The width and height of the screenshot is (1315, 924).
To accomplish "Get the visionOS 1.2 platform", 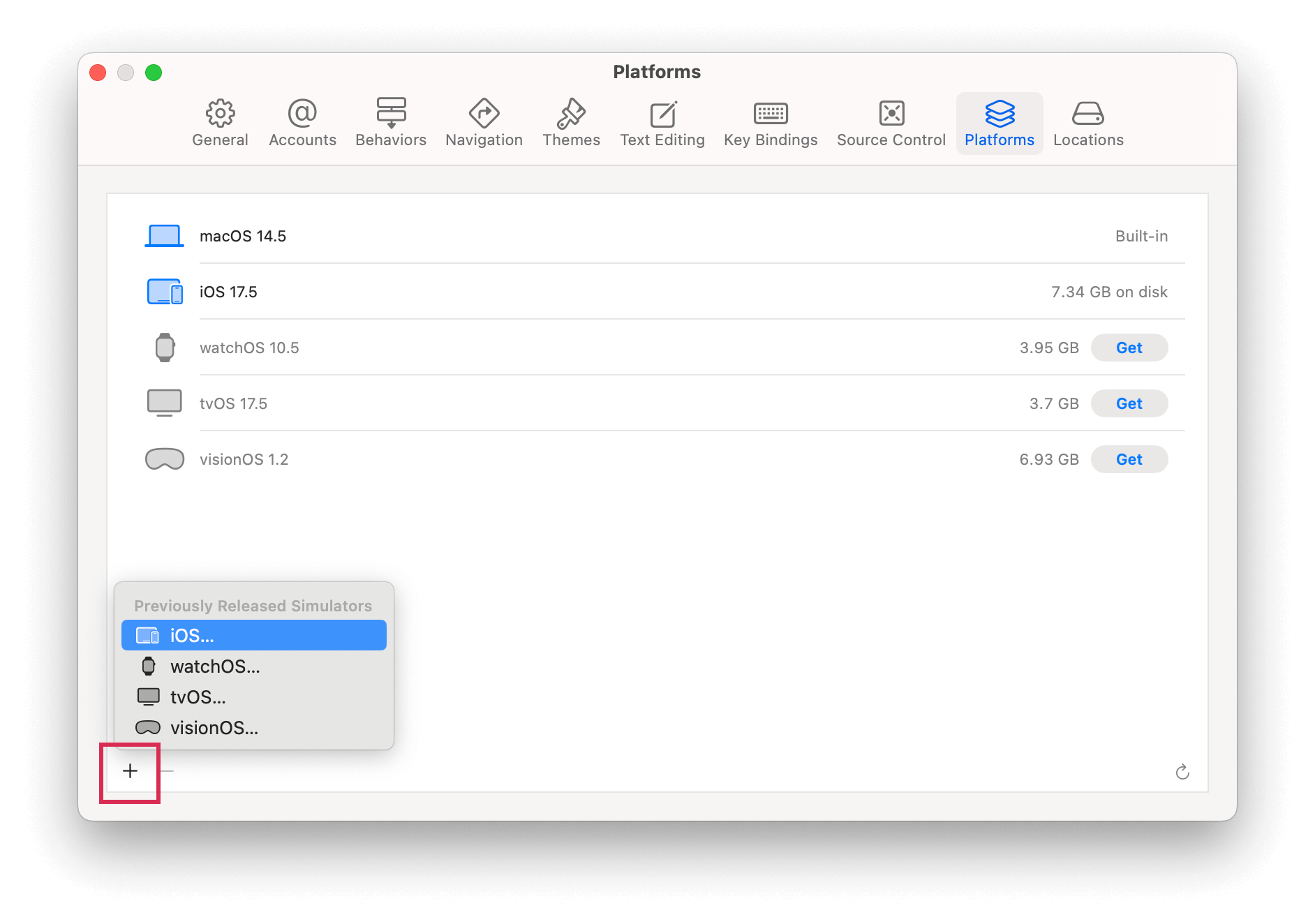I will tap(1129, 459).
